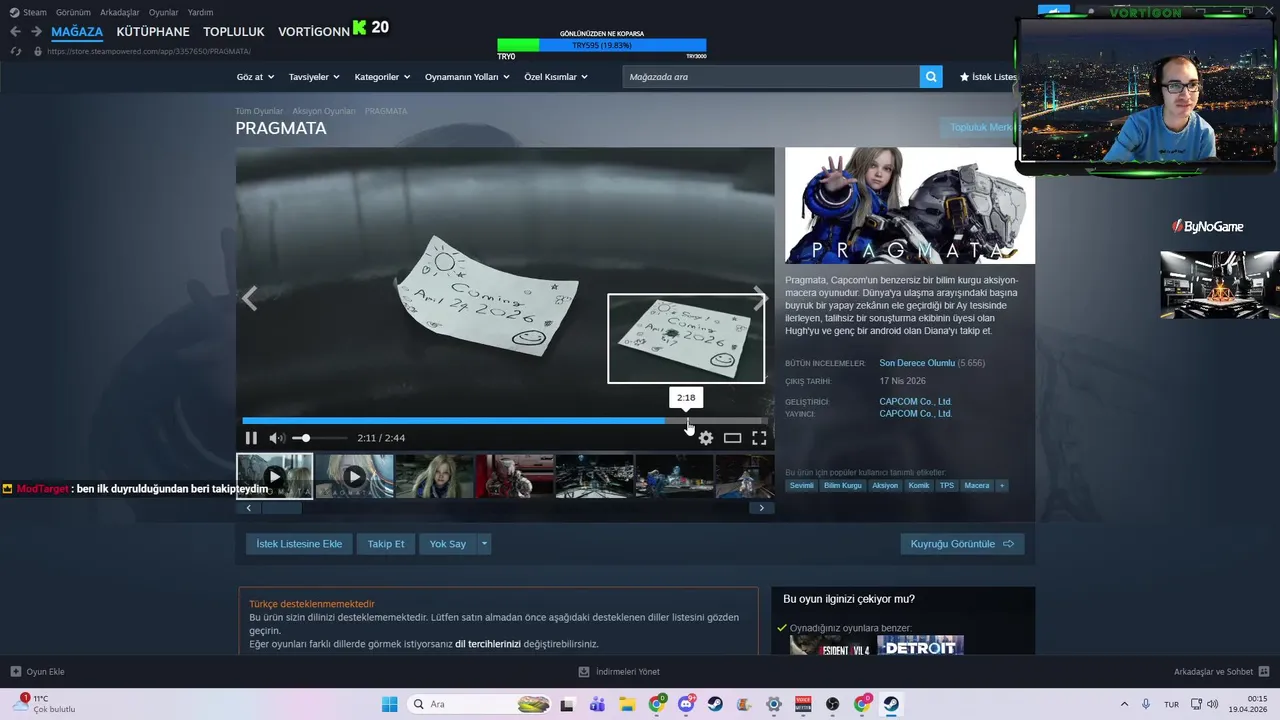This screenshot has height=720, width=1280.
Task: Select the first trailer thumbnail
Action: coord(275,476)
